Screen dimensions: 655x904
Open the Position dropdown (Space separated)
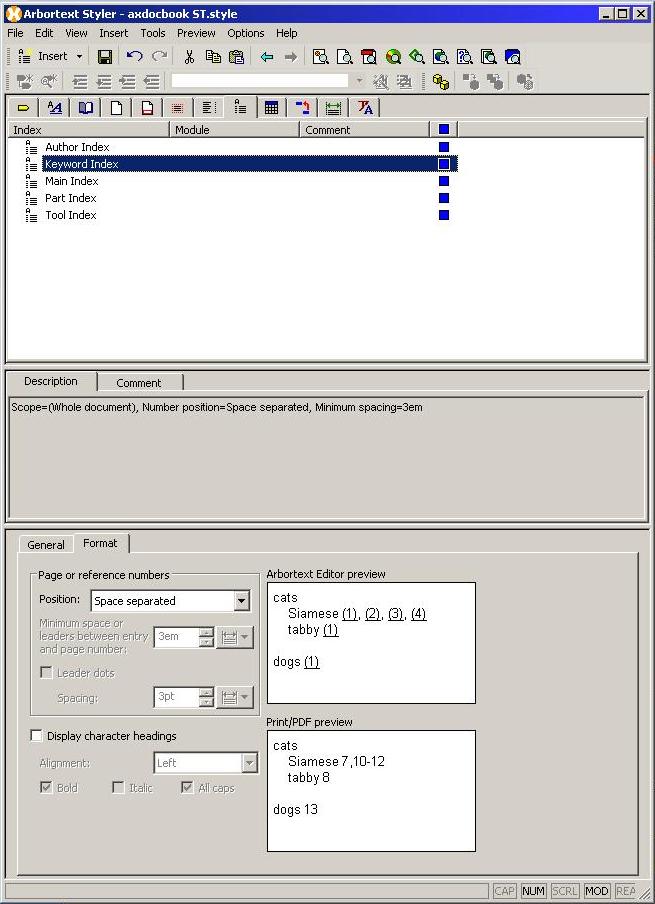pyautogui.click(x=242, y=601)
